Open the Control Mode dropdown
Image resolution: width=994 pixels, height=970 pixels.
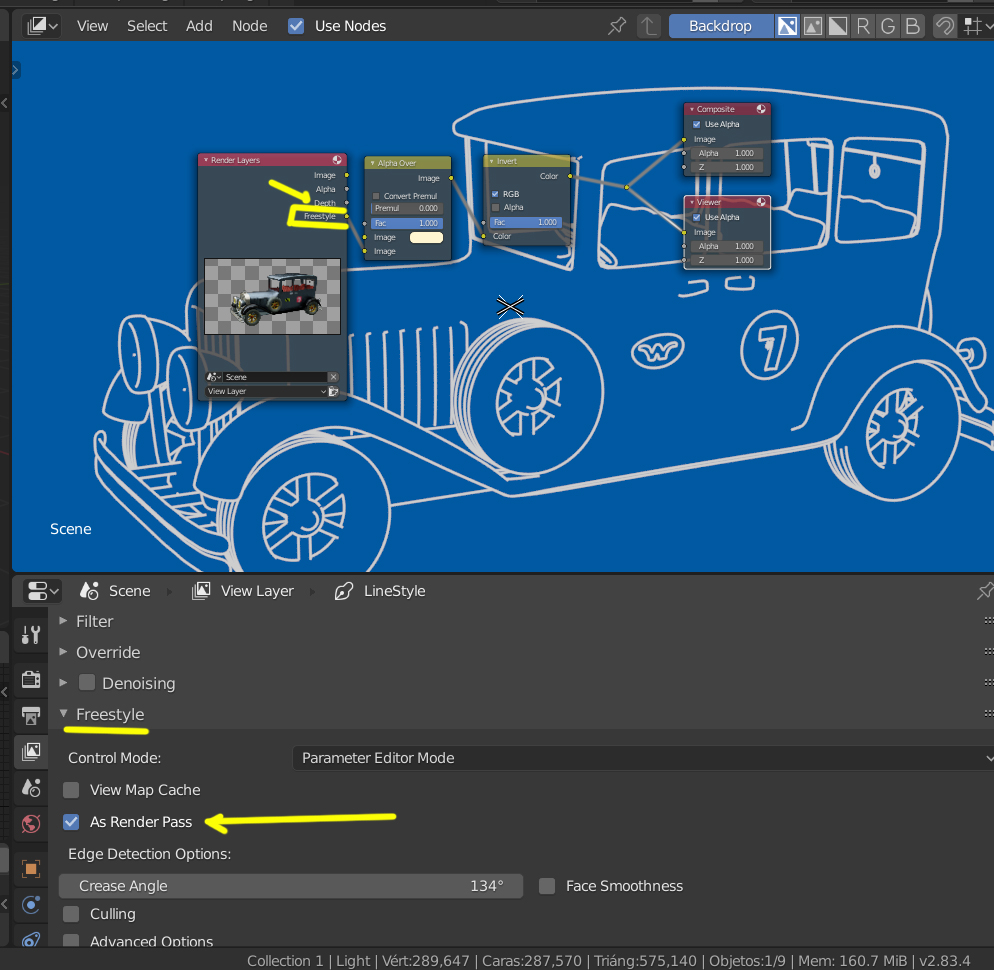[x=642, y=758]
